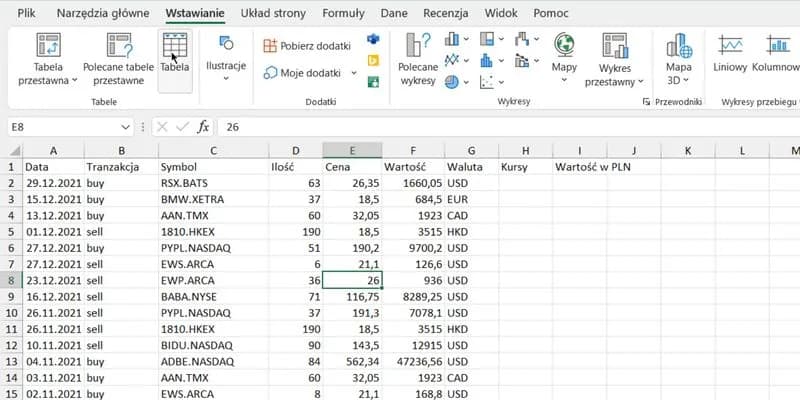Viewport: 800px width, 400px height.
Task: Insert a Kolumnowy sparkline
Action: tap(778, 58)
